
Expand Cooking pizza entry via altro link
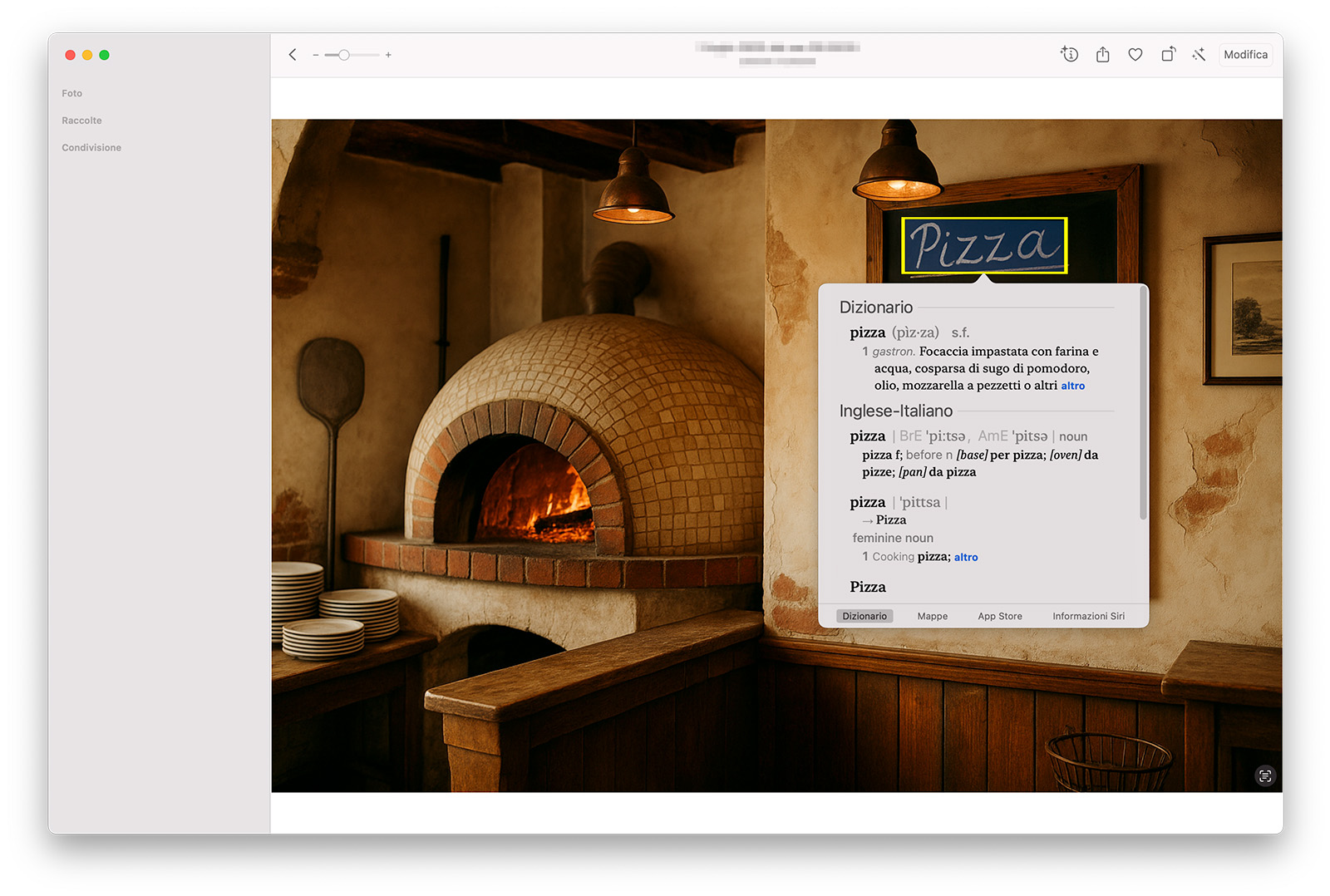[x=965, y=558]
